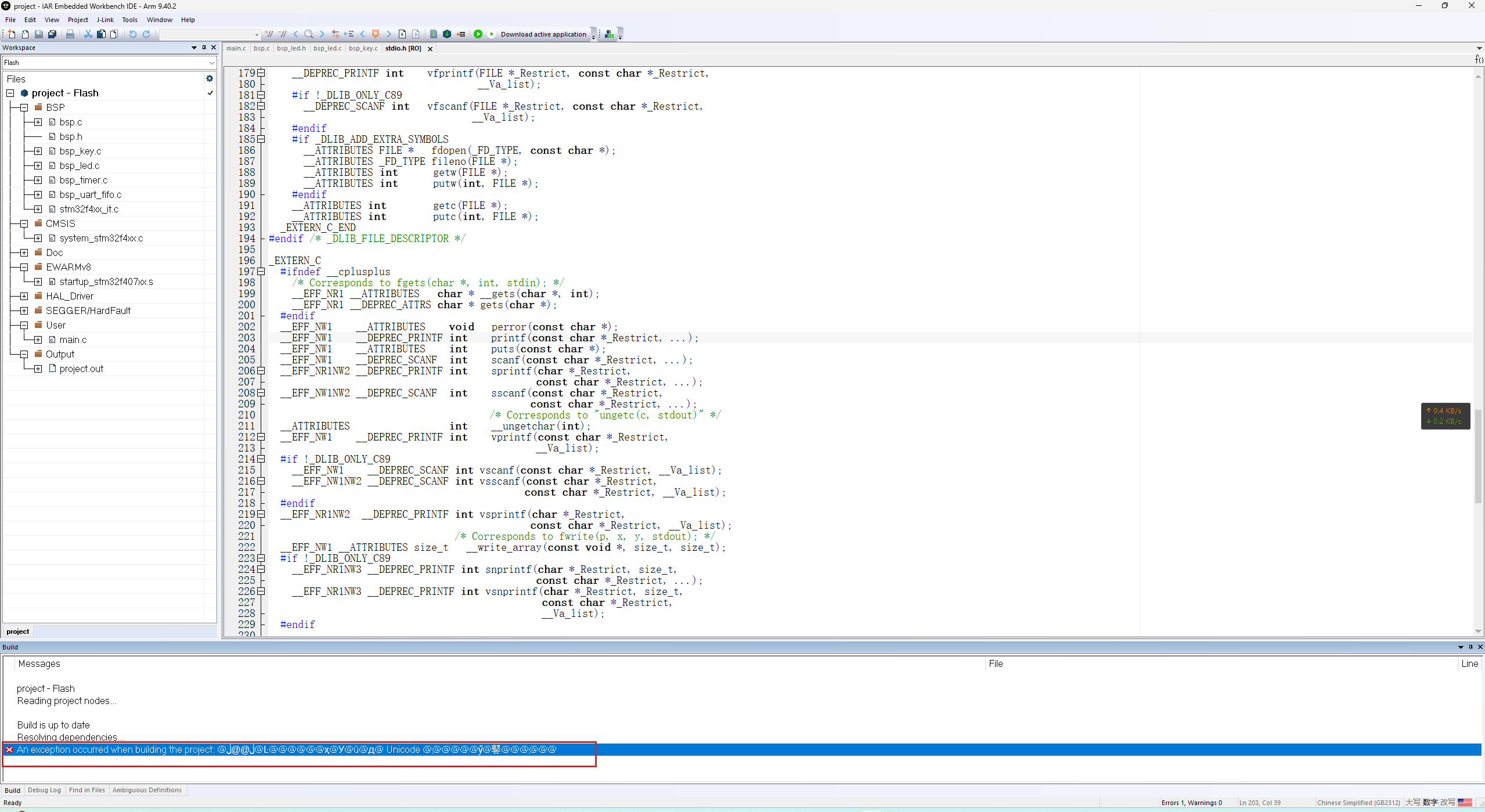Expand the HAL_Driver folder
Viewport: 1485px width, 812px height.
click(24, 296)
